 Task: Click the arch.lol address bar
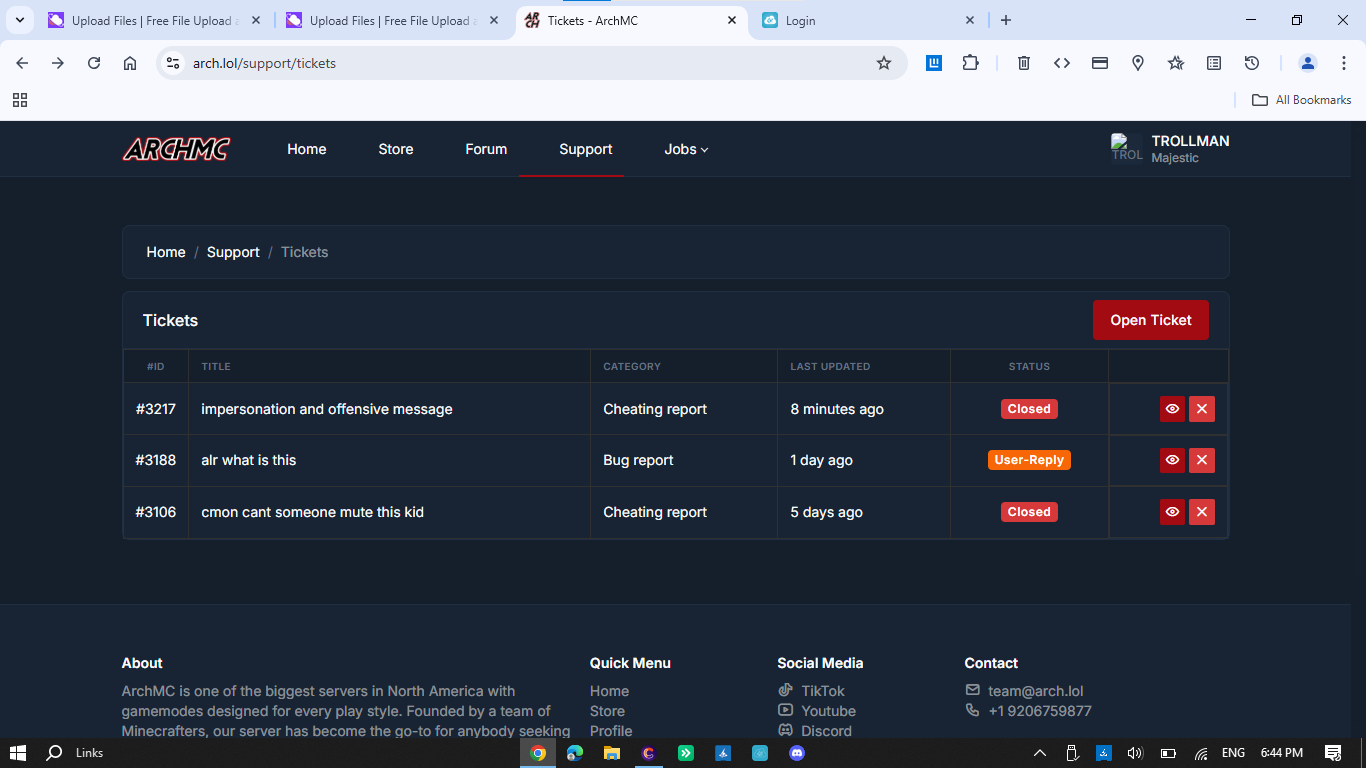click(x=530, y=63)
